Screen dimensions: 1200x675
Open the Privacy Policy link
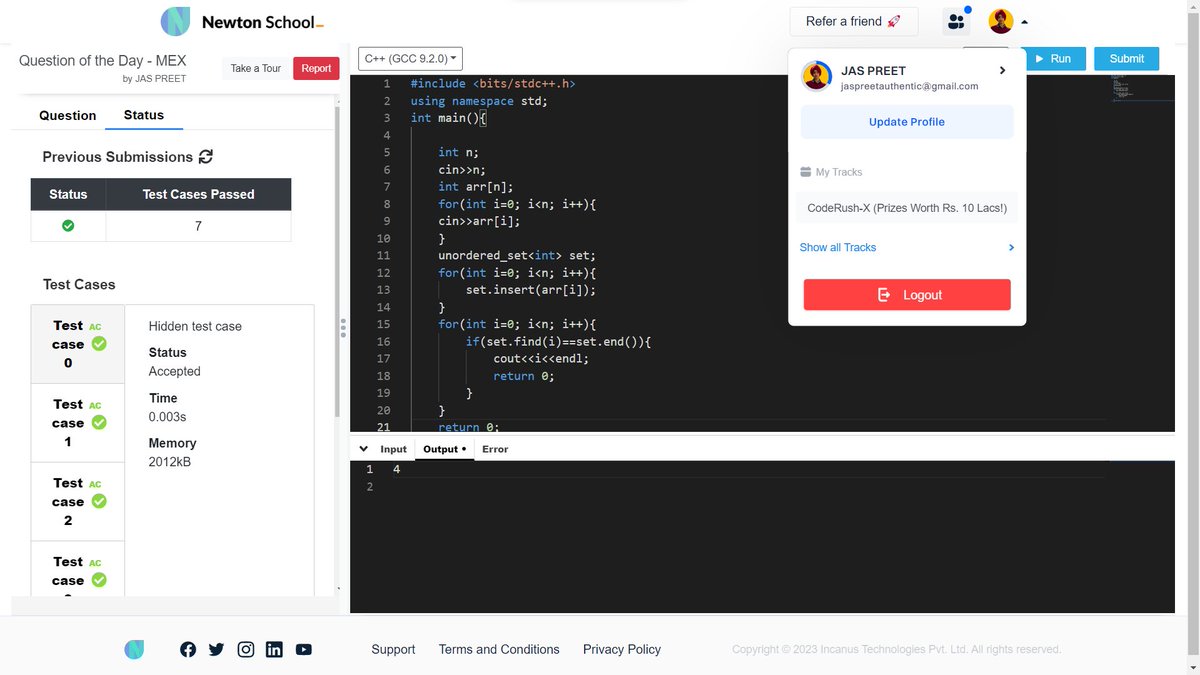(622, 649)
